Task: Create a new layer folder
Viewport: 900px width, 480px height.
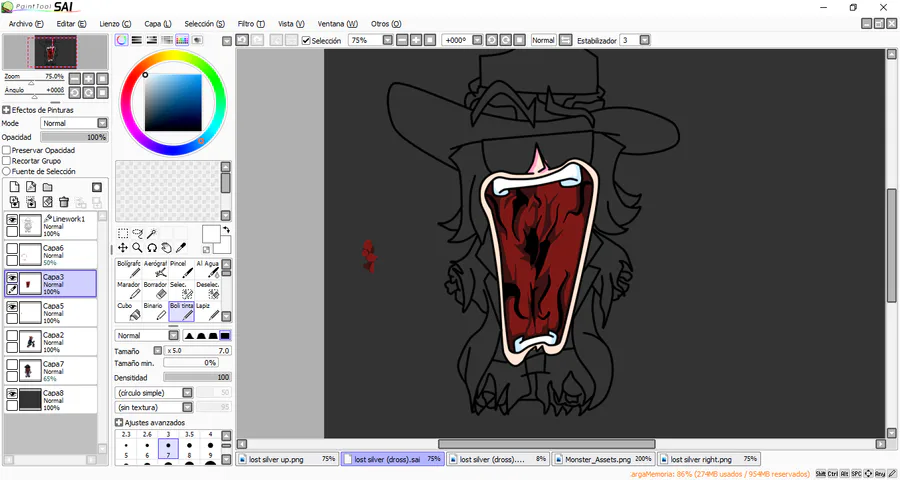Action: pyautogui.click(x=48, y=187)
